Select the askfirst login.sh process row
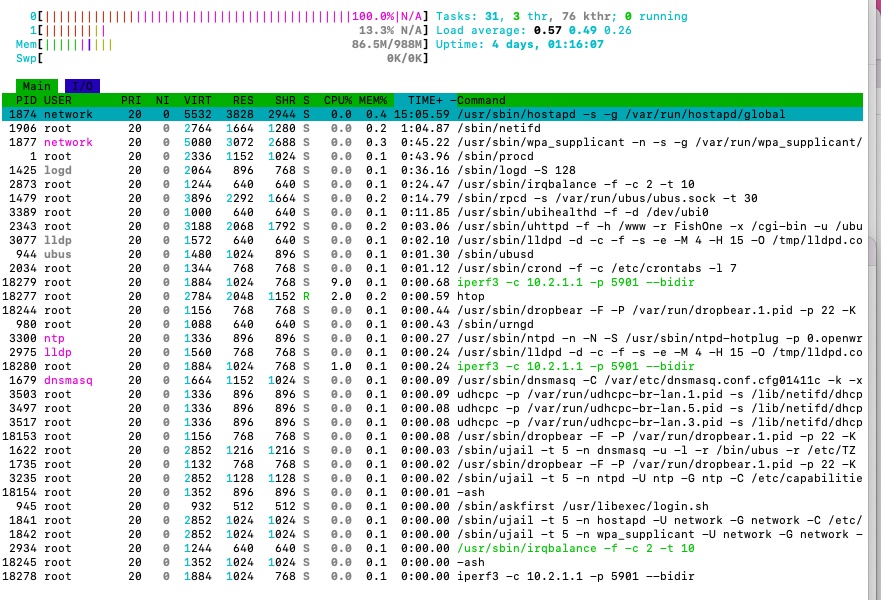 click(x=432, y=506)
